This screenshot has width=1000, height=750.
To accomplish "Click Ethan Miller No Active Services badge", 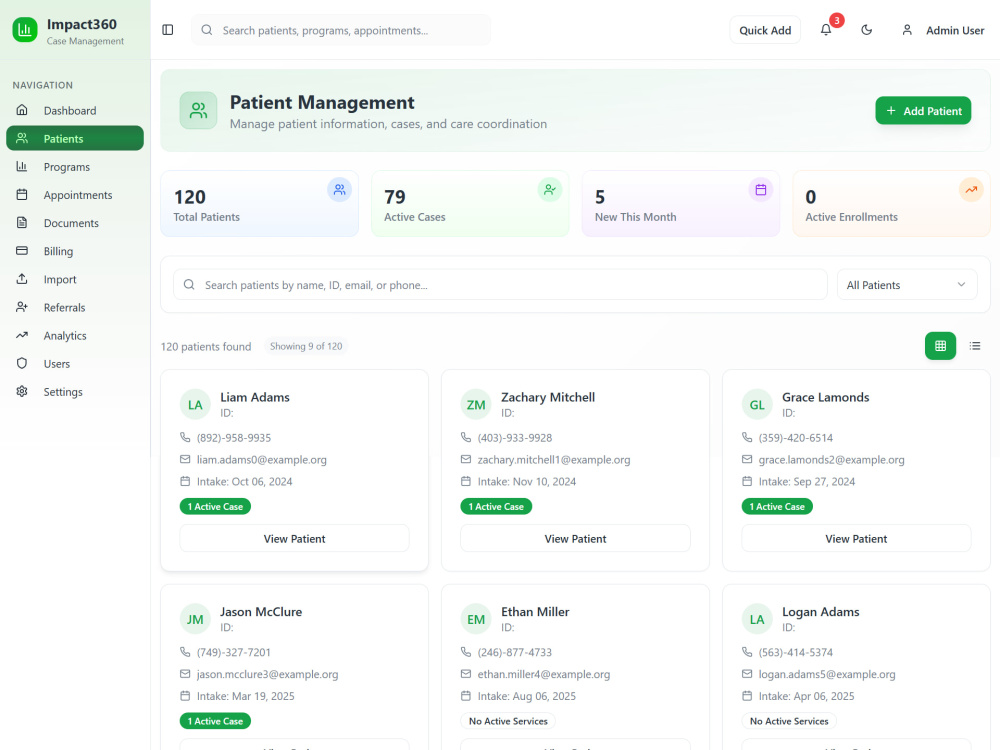I will coord(508,721).
